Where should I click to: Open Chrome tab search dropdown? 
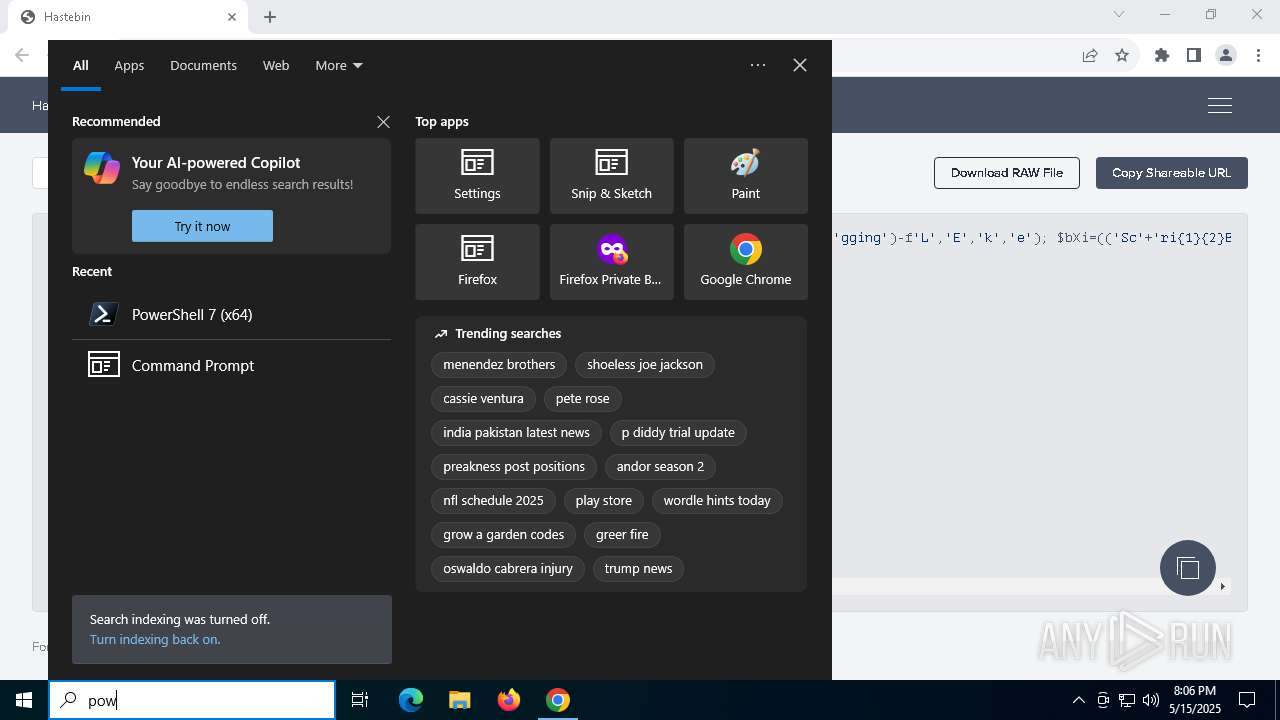pyautogui.click(x=1119, y=14)
